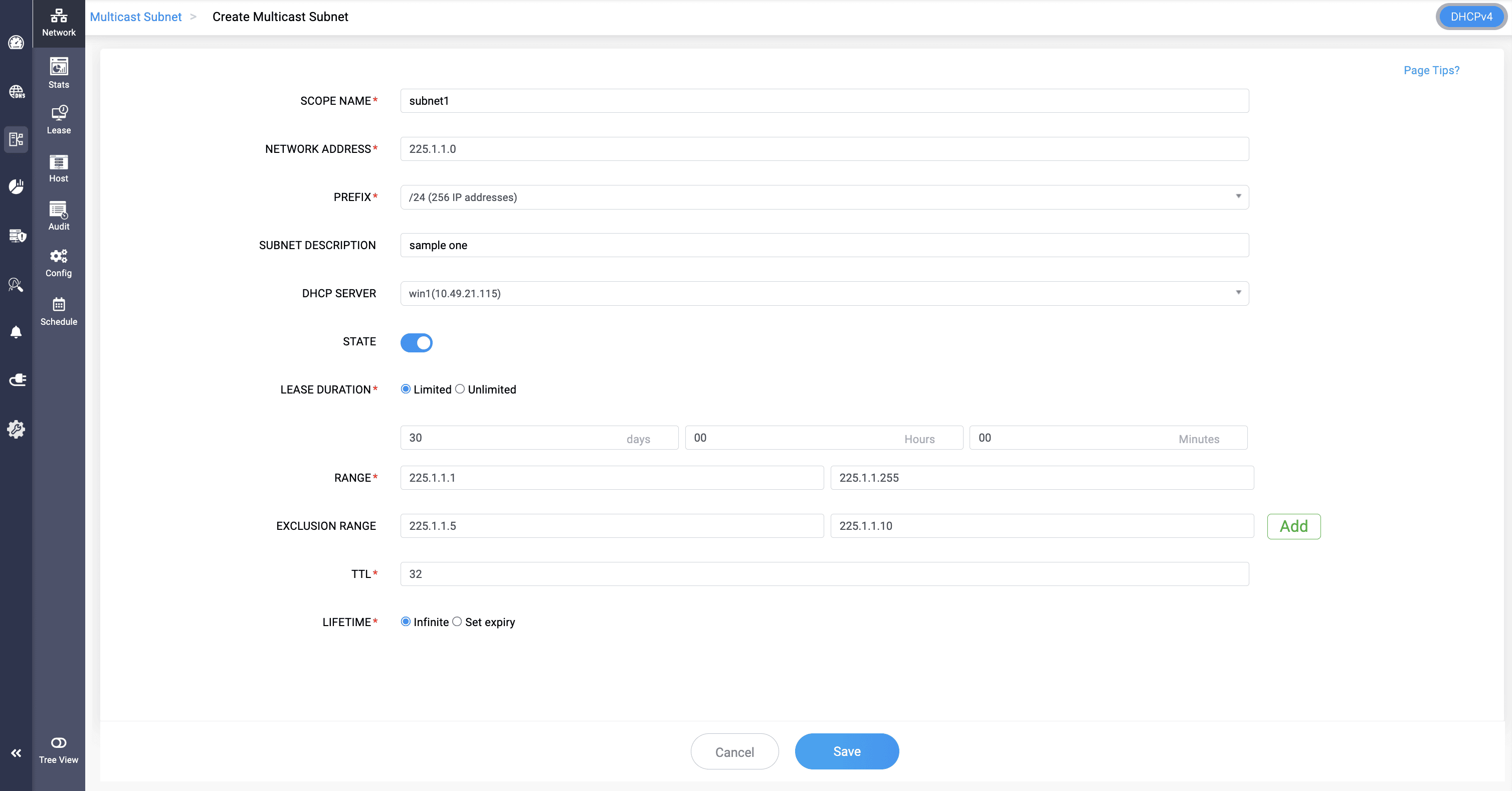Choose the Set expiry lifetime option
The width and height of the screenshot is (1512, 791).
[457, 622]
